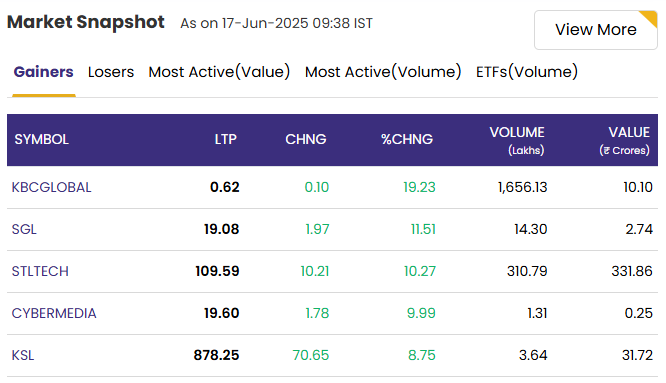Open the CYBERMEDIA symbol link
The height and width of the screenshot is (383, 666).
tap(54, 313)
